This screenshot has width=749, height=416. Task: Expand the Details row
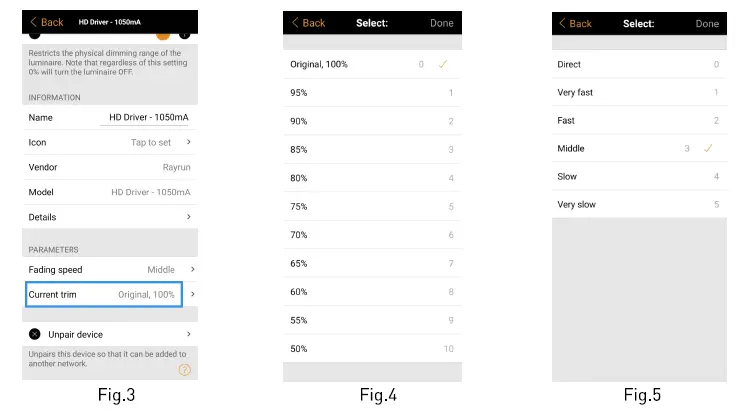pyautogui.click(x=110, y=217)
